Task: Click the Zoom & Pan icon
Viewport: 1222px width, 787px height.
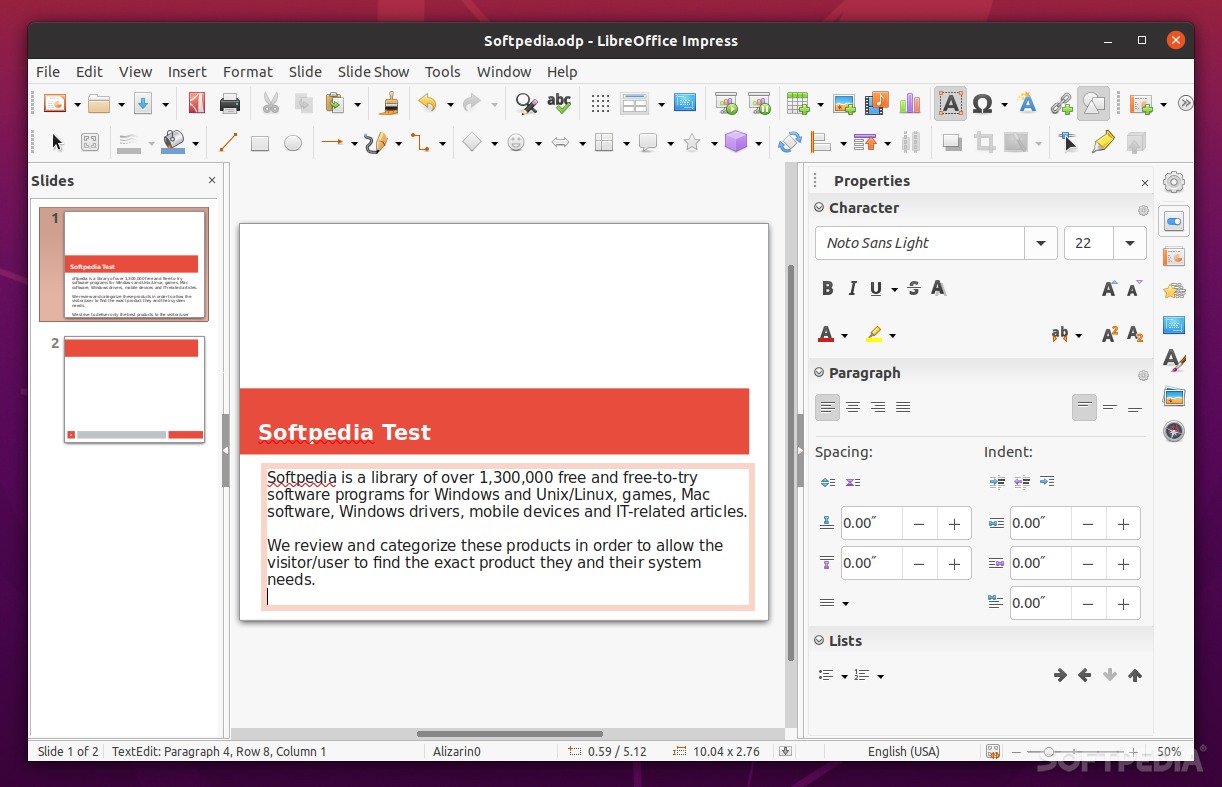Action: 90,142
